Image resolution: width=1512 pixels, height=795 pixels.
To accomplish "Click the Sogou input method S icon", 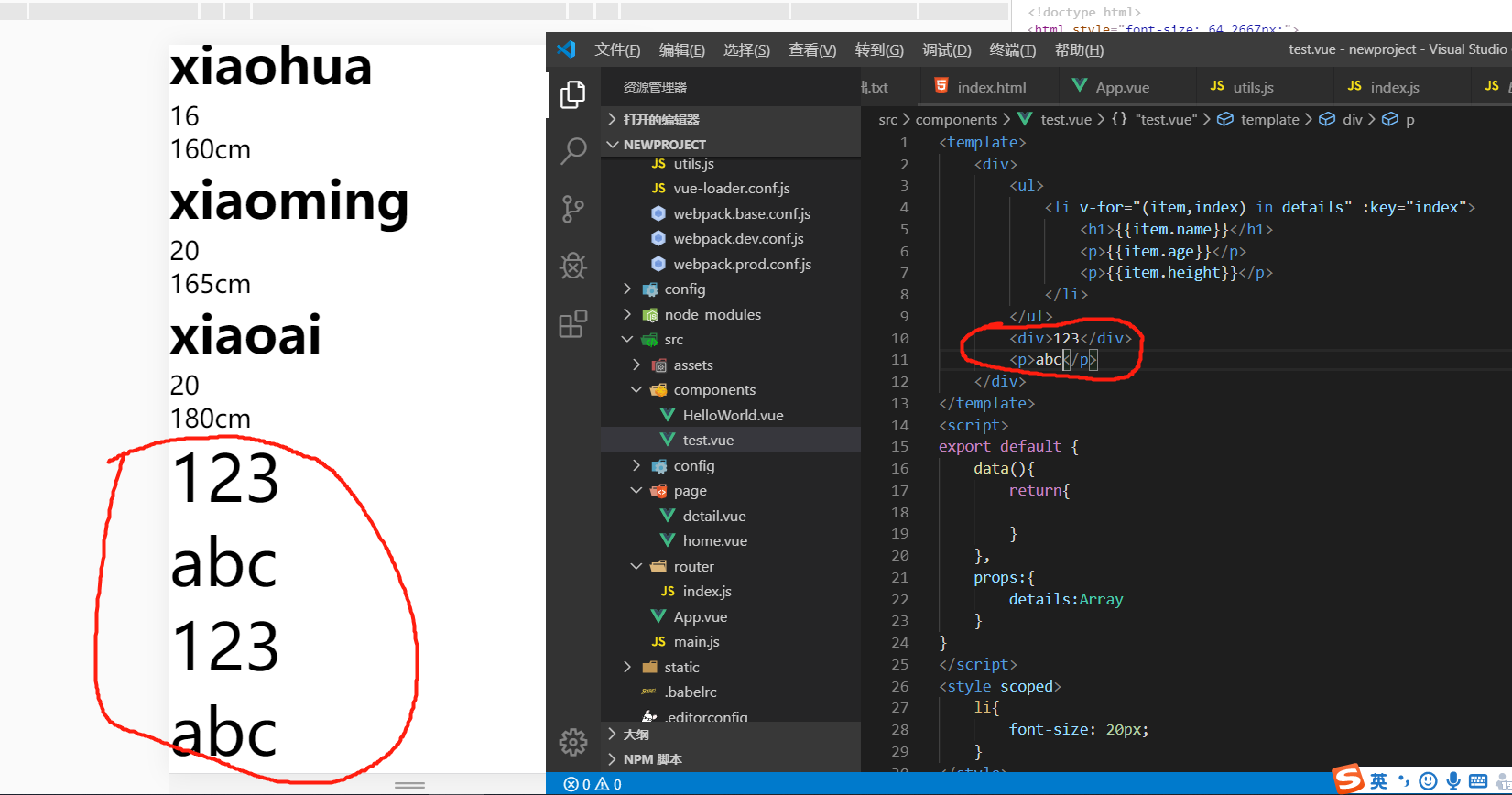I will [x=1348, y=779].
